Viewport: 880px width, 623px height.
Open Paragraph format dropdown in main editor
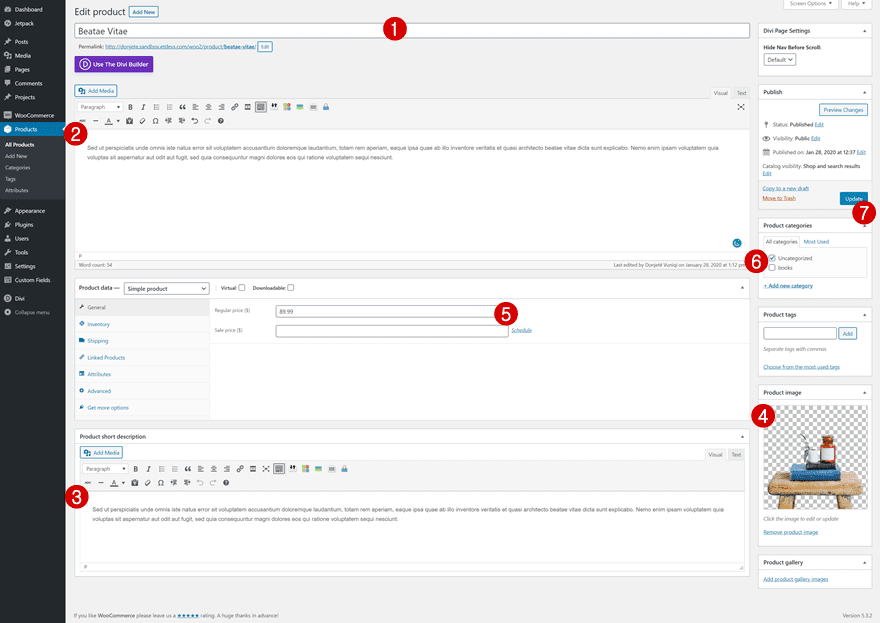100,107
